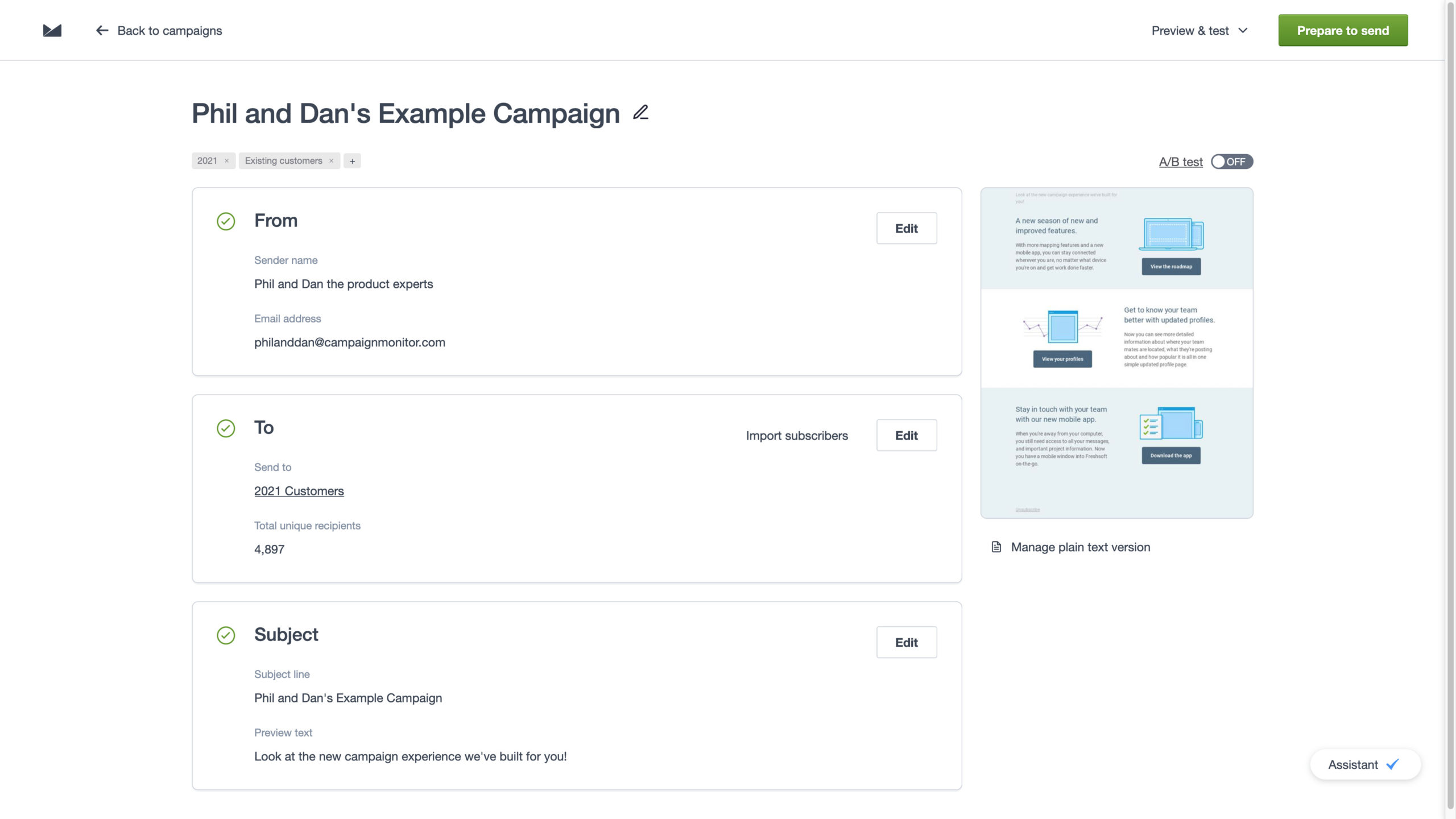This screenshot has height=819, width=1456.
Task: Open the A/B test link
Action: [x=1180, y=162]
